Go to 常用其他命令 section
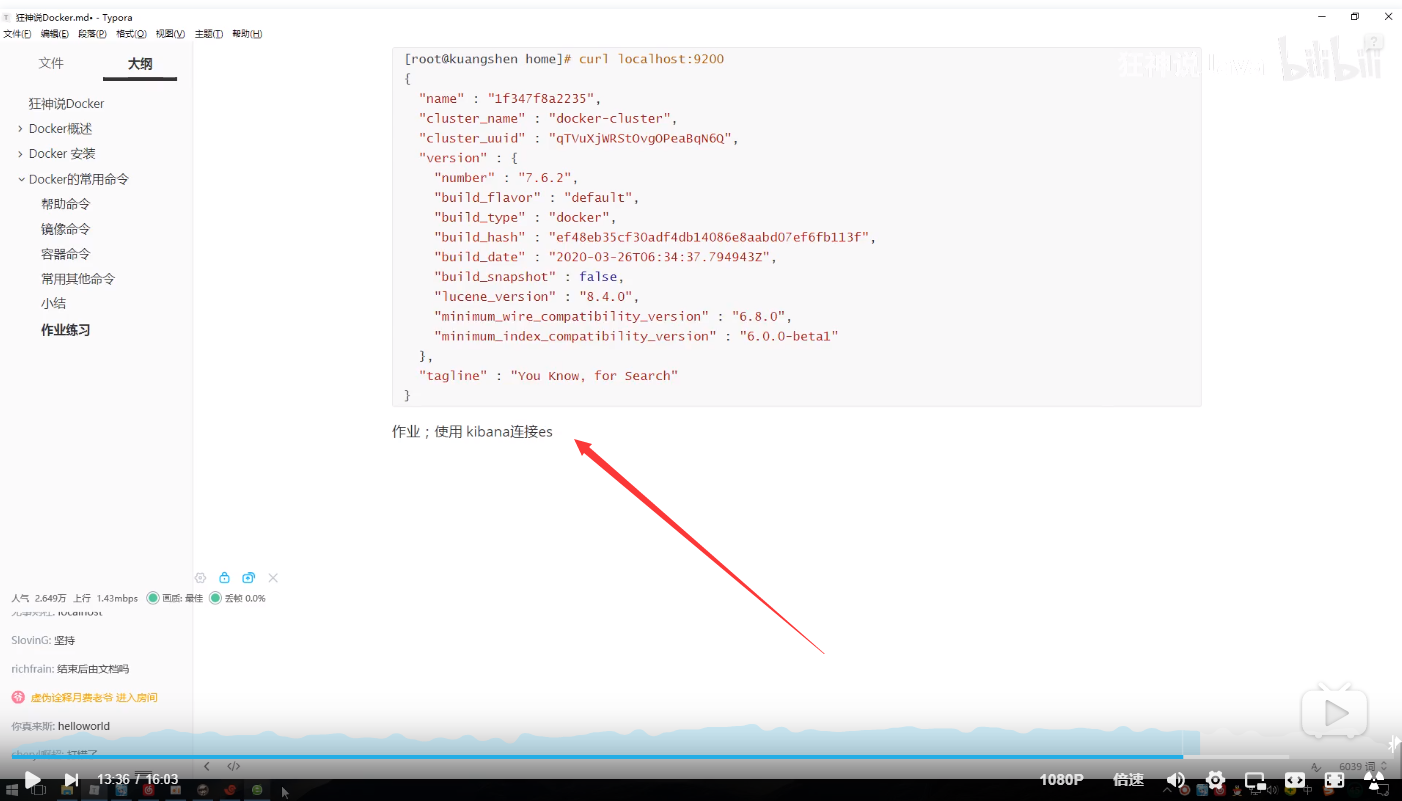Screen dimensions: 1402x801 coord(78,279)
